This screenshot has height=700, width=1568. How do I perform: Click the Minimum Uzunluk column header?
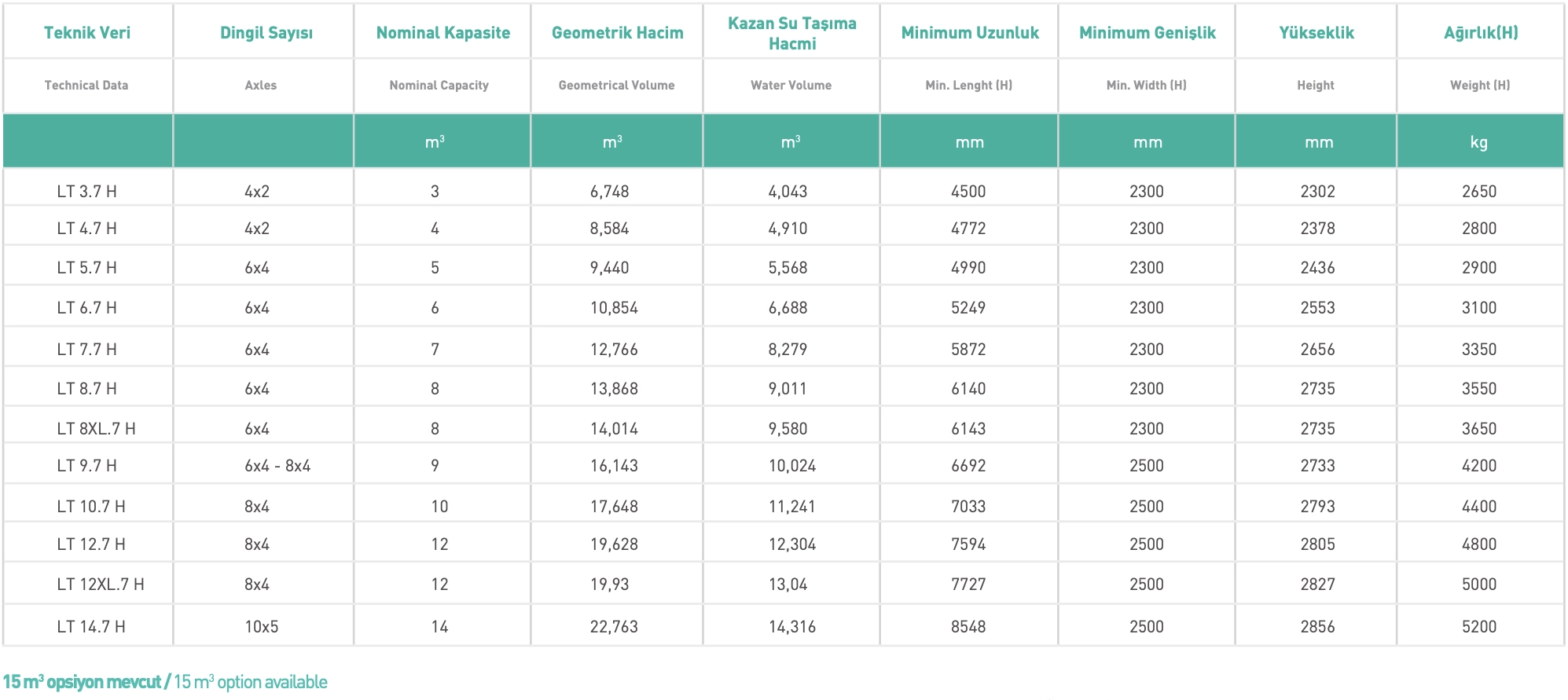point(969,33)
